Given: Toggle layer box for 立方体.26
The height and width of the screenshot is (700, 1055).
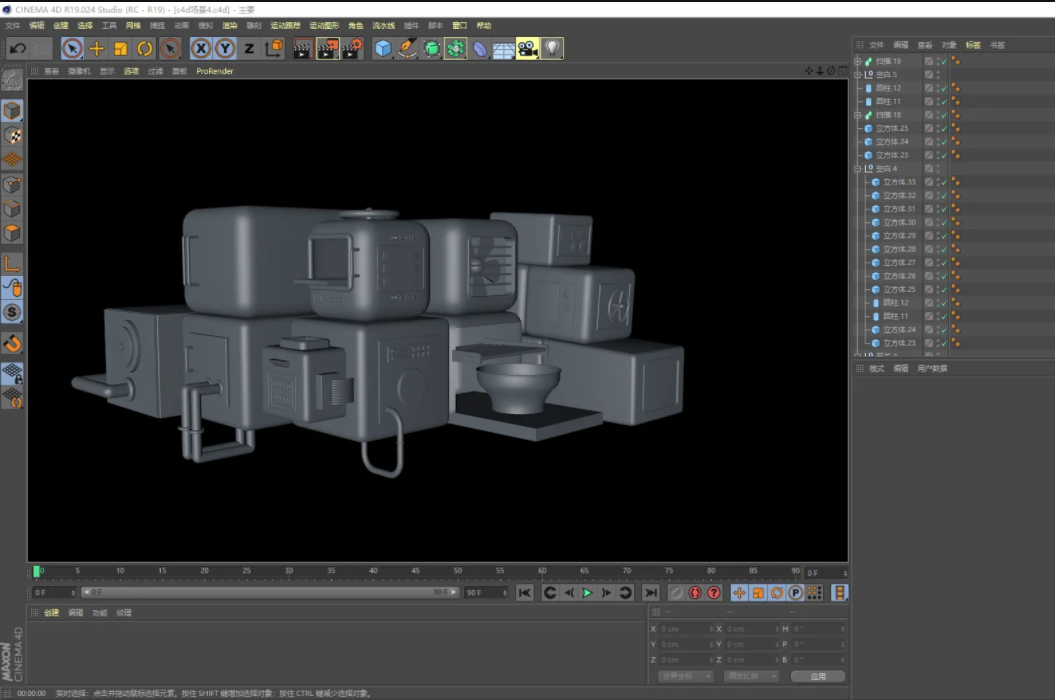Looking at the screenshot, I should pyautogui.click(x=929, y=276).
